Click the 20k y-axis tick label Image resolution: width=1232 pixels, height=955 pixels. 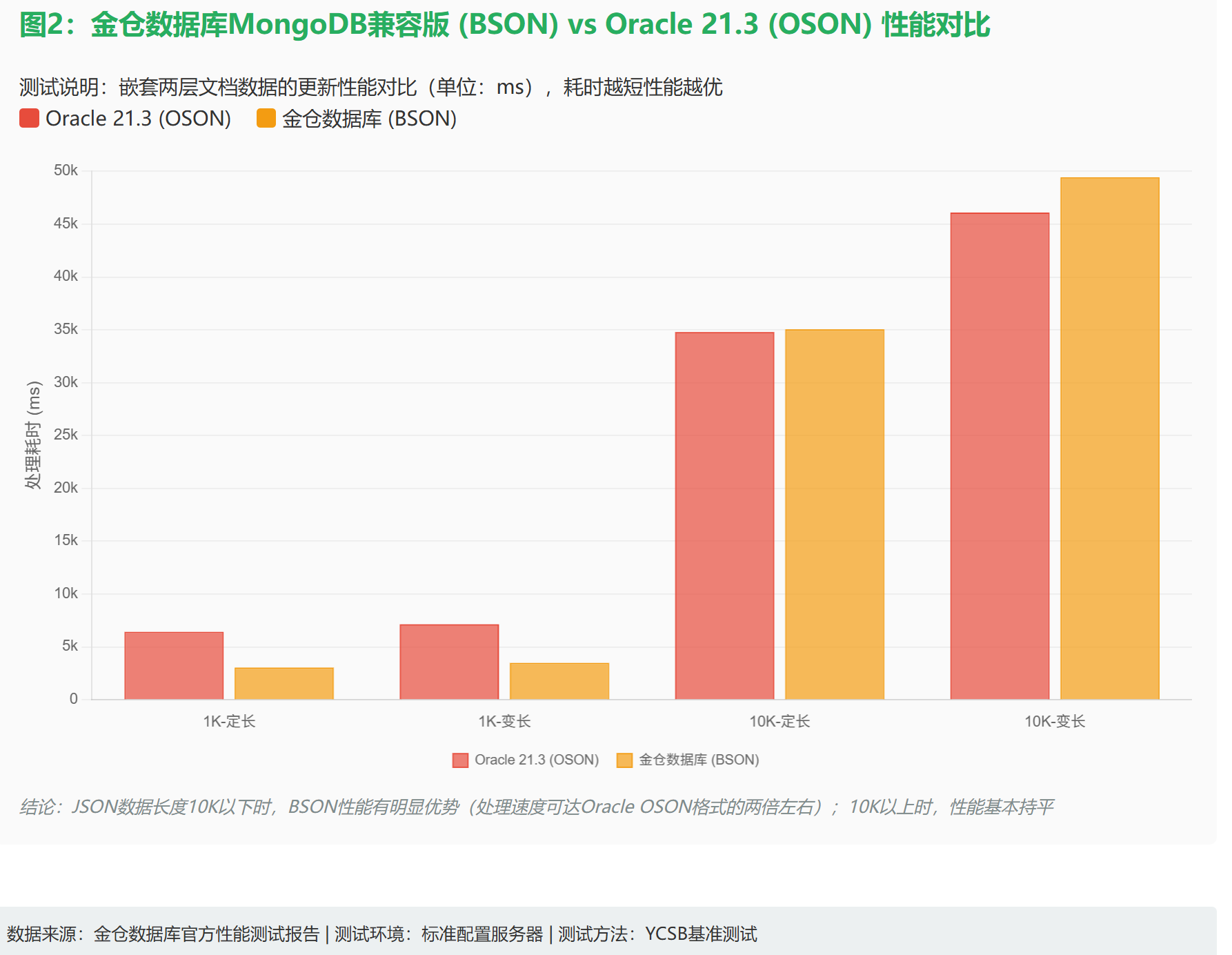click(x=66, y=488)
